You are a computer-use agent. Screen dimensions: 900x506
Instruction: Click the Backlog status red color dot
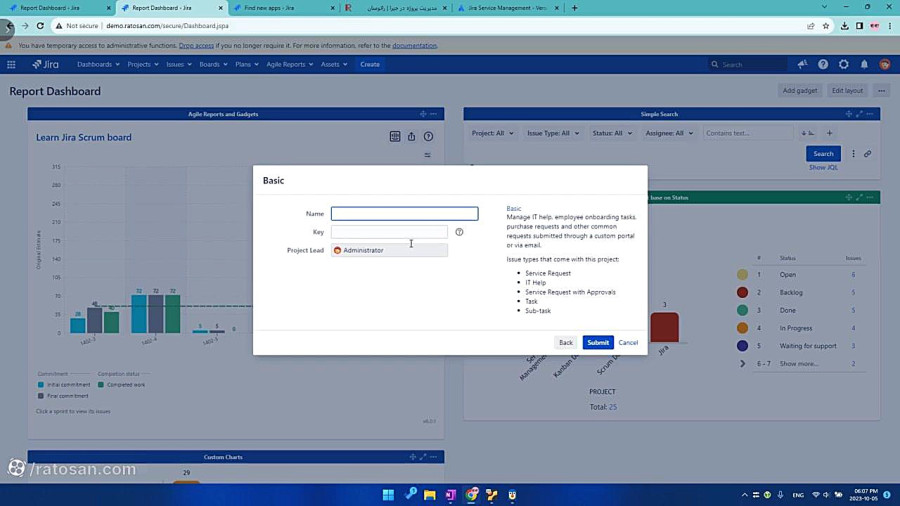pyautogui.click(x=742, y=293)
